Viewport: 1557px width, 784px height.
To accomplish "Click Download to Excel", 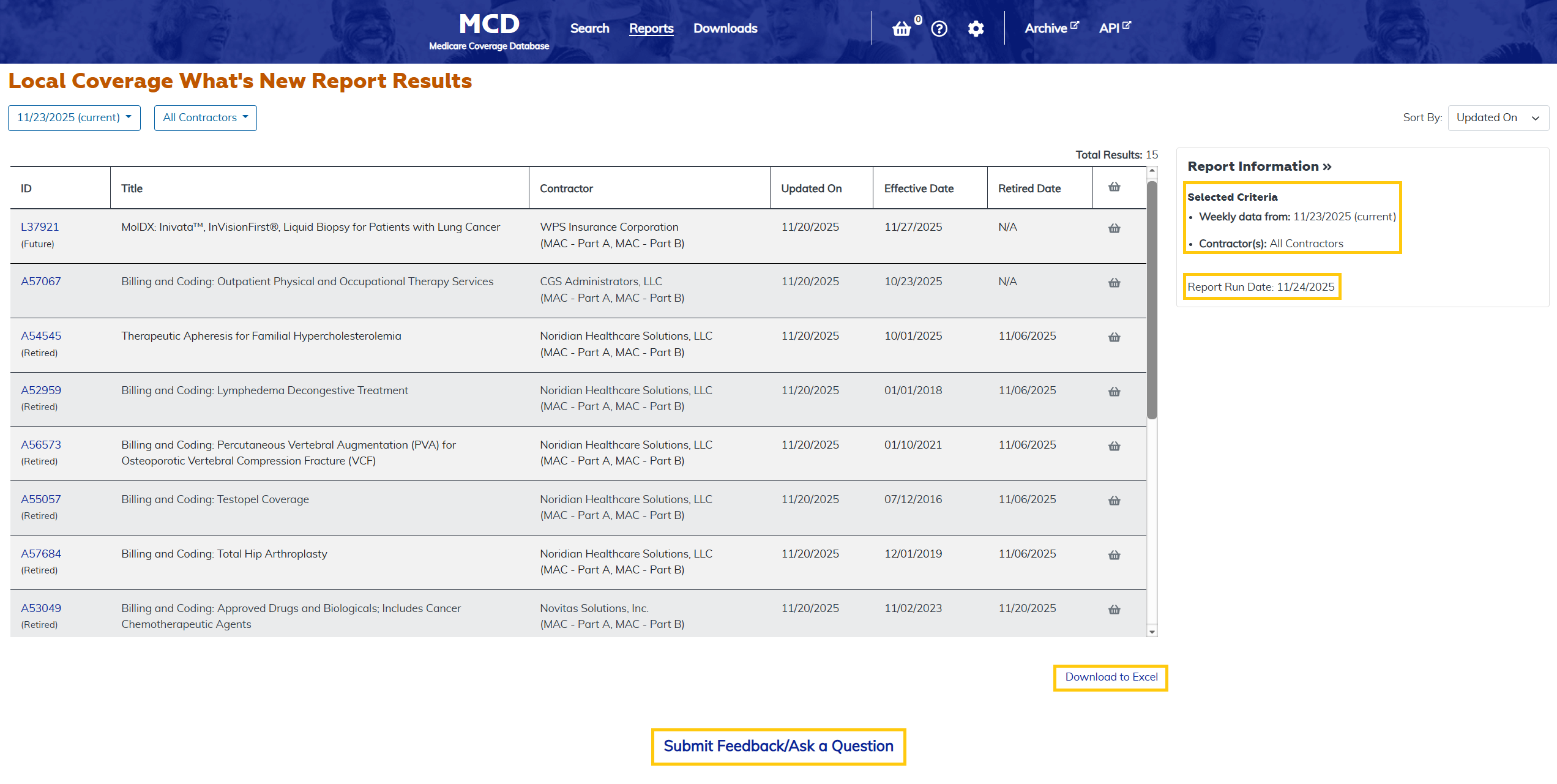I will tap(1110, 678).
